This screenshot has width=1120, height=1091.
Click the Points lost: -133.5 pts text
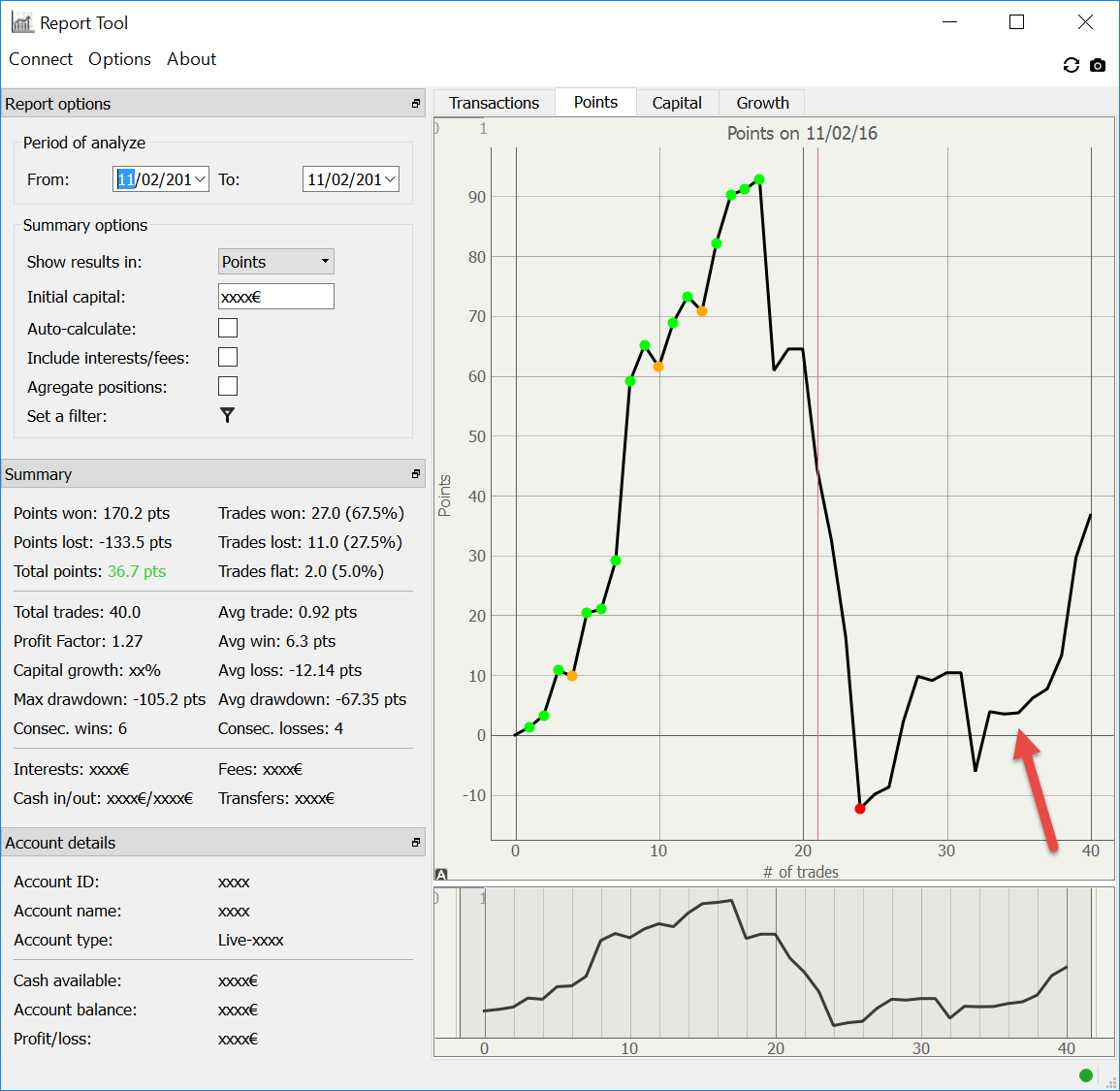pyautogui.click(x=93, y=542)
